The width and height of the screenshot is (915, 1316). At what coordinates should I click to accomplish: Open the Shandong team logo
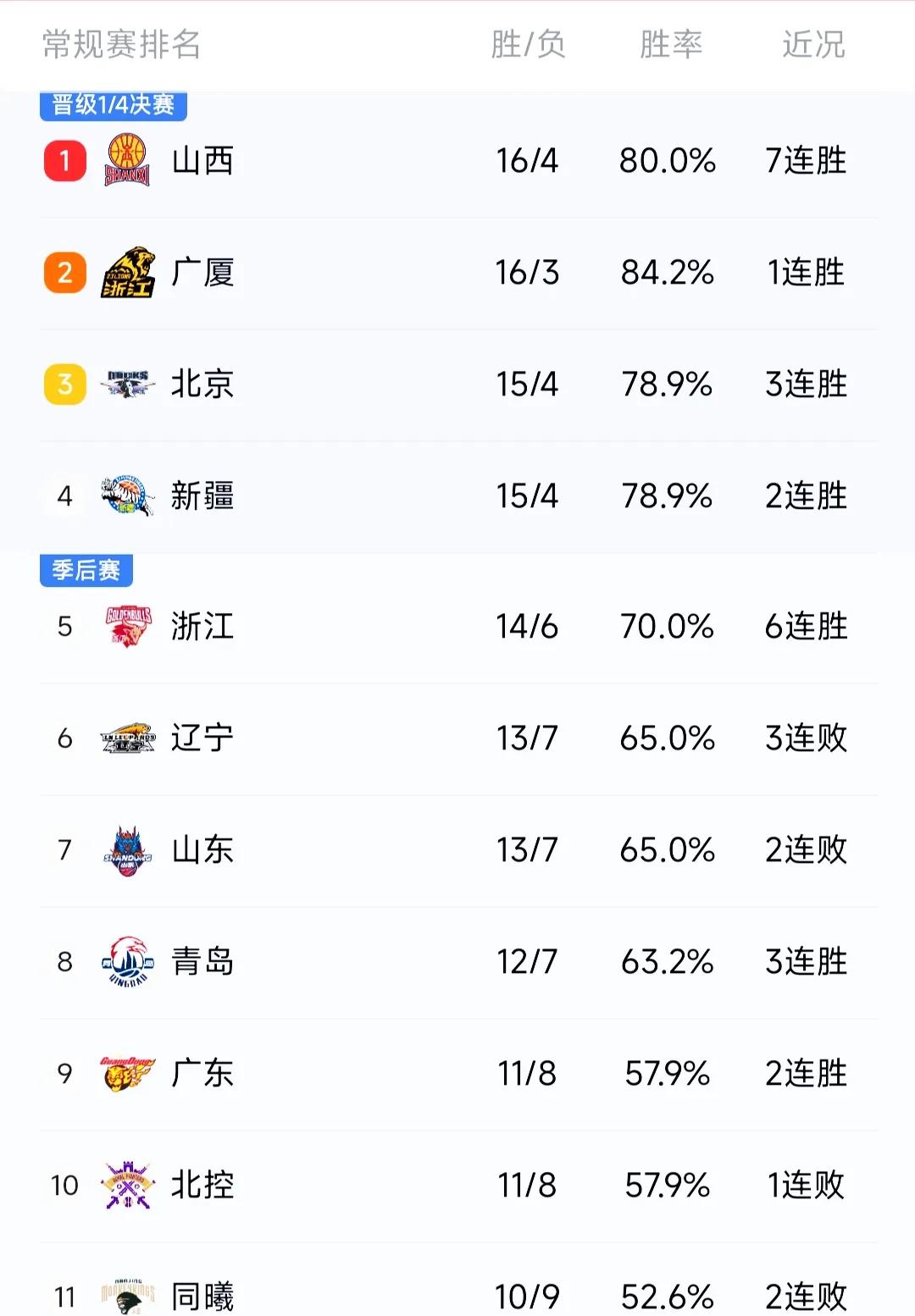click(128, 850)
